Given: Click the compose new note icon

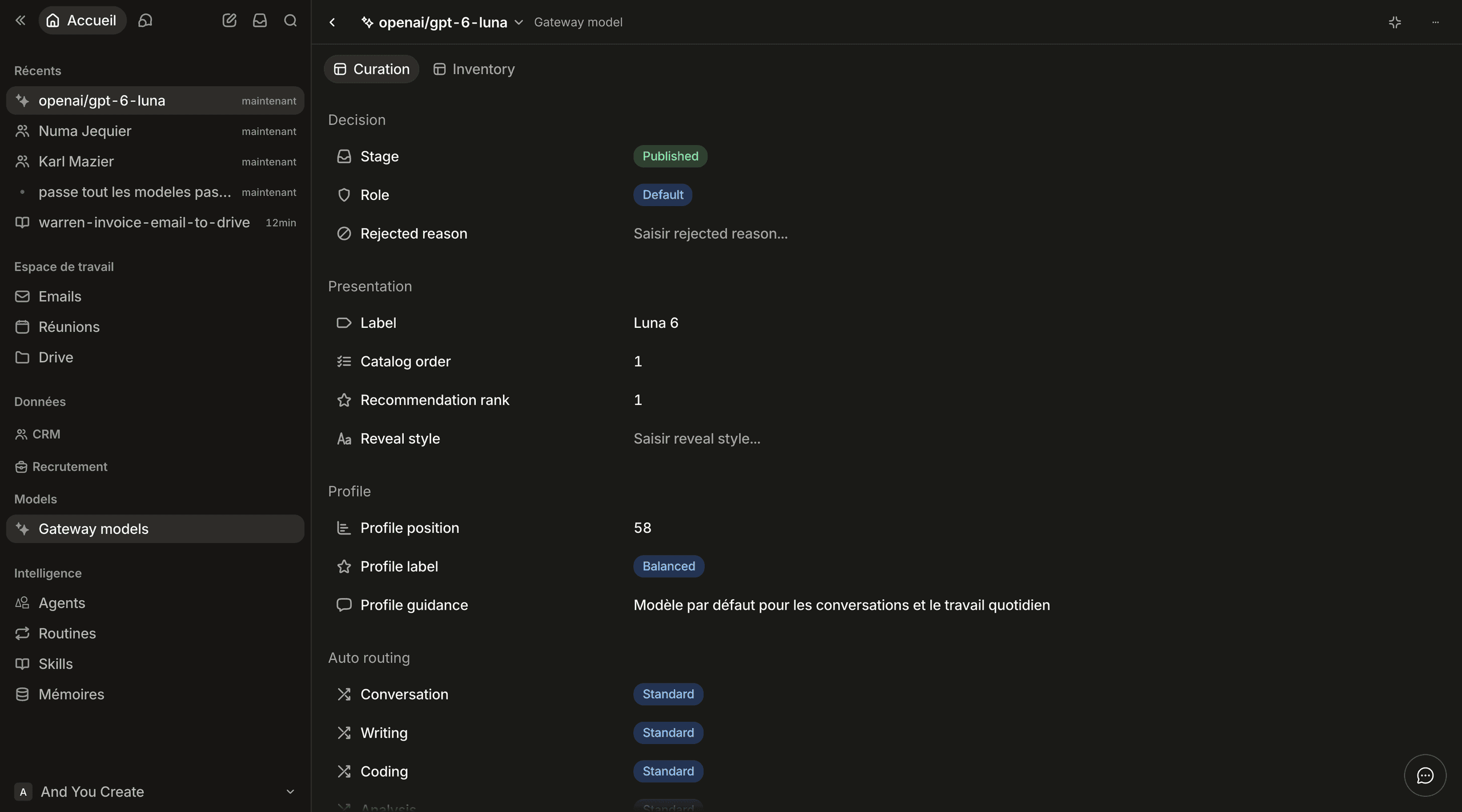Looking at the screenshot, I should (229, 21).
